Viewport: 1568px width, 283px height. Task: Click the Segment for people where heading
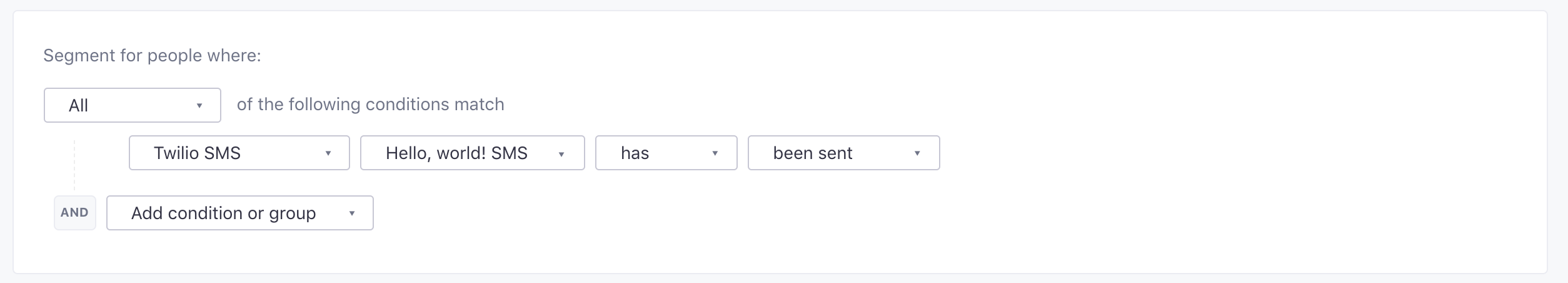(152, 56)
